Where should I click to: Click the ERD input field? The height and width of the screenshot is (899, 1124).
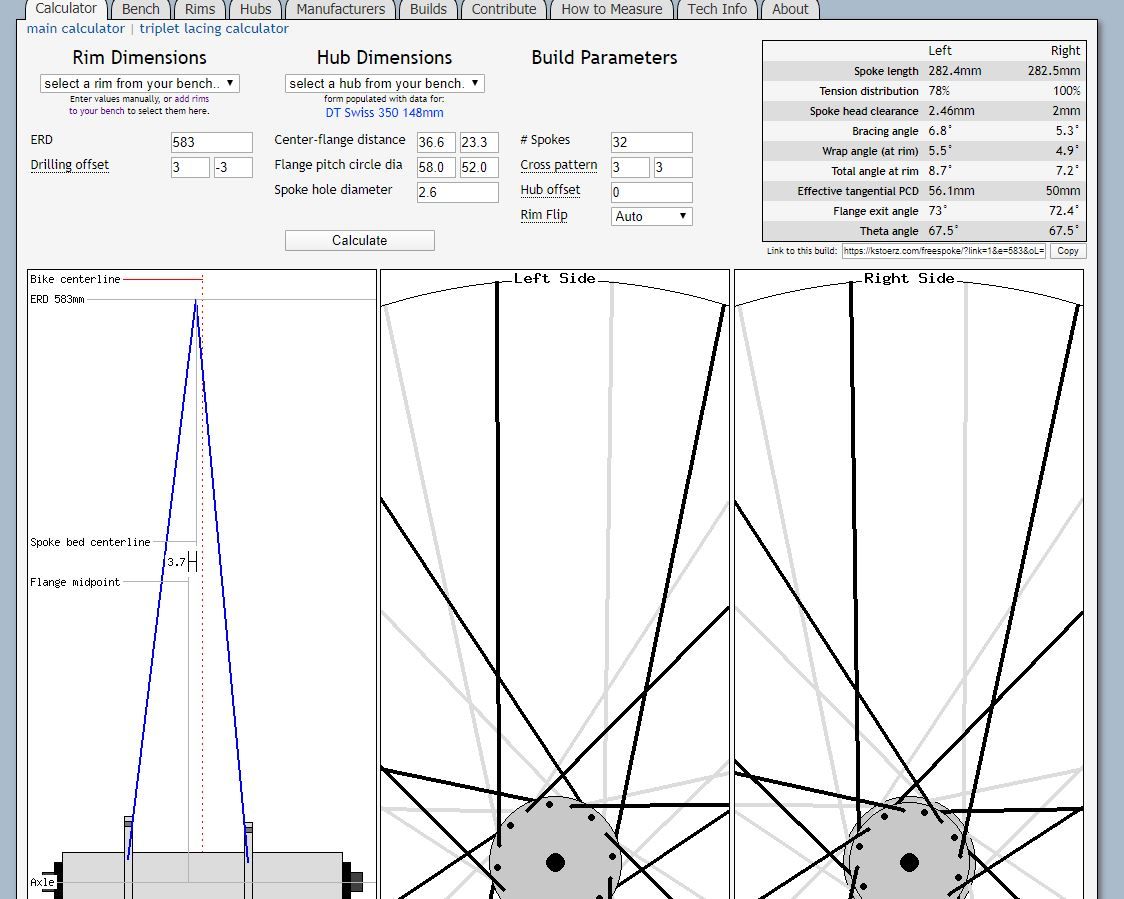(211, 142)
